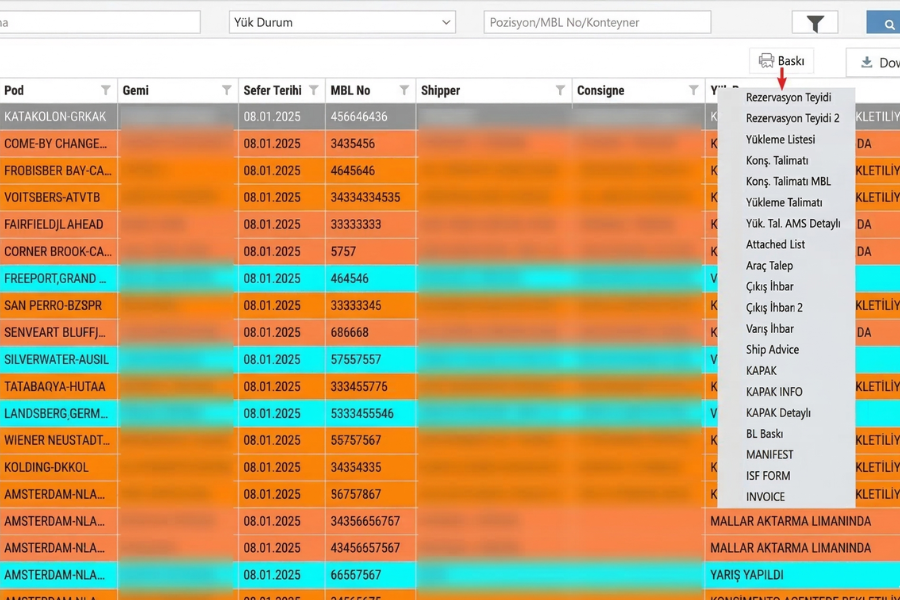
Task: Open filter for the Pod column
Action: [x=105, y=91]
